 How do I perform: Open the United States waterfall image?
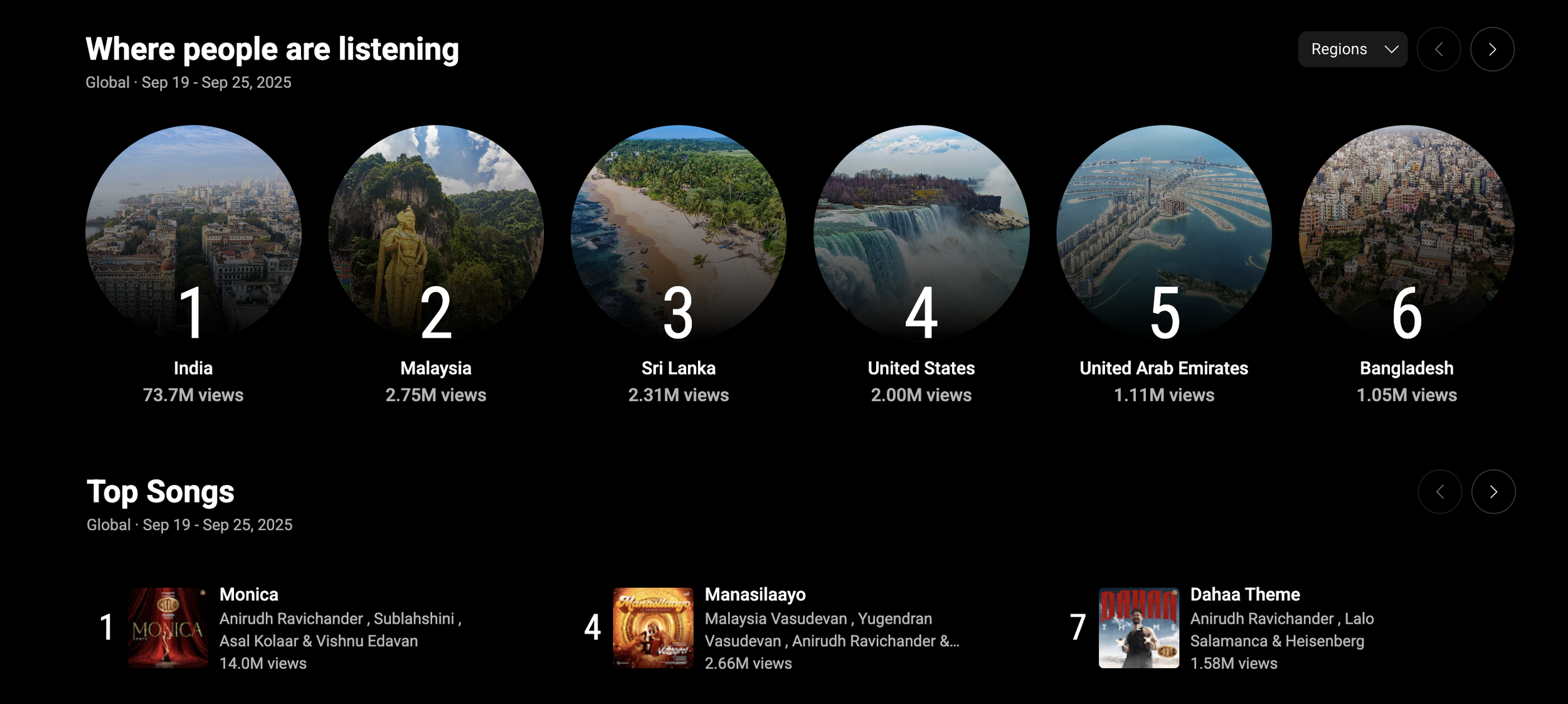921,233
